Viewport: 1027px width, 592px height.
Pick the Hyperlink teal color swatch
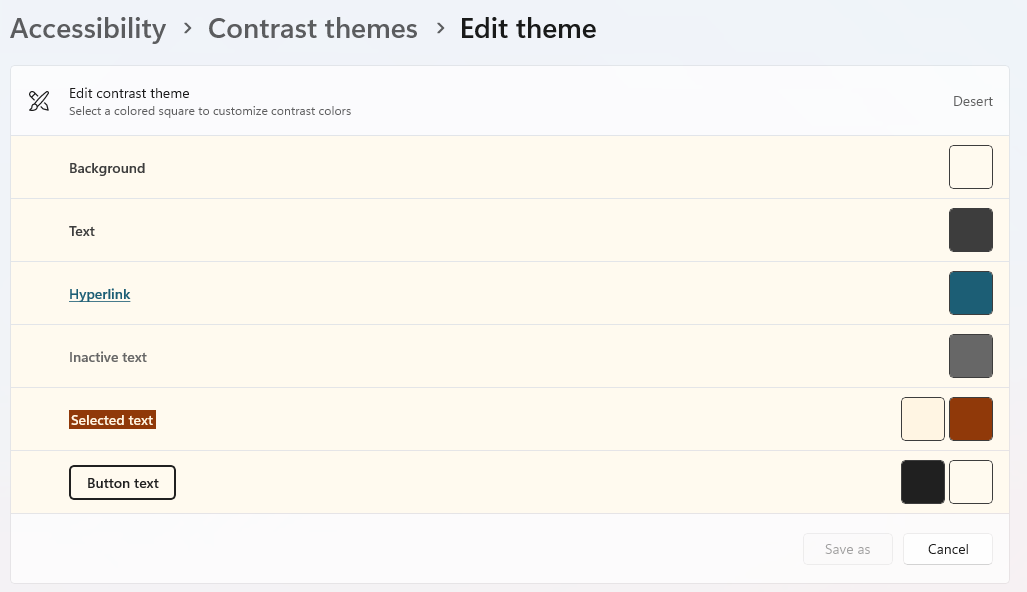tap(970, 293)
